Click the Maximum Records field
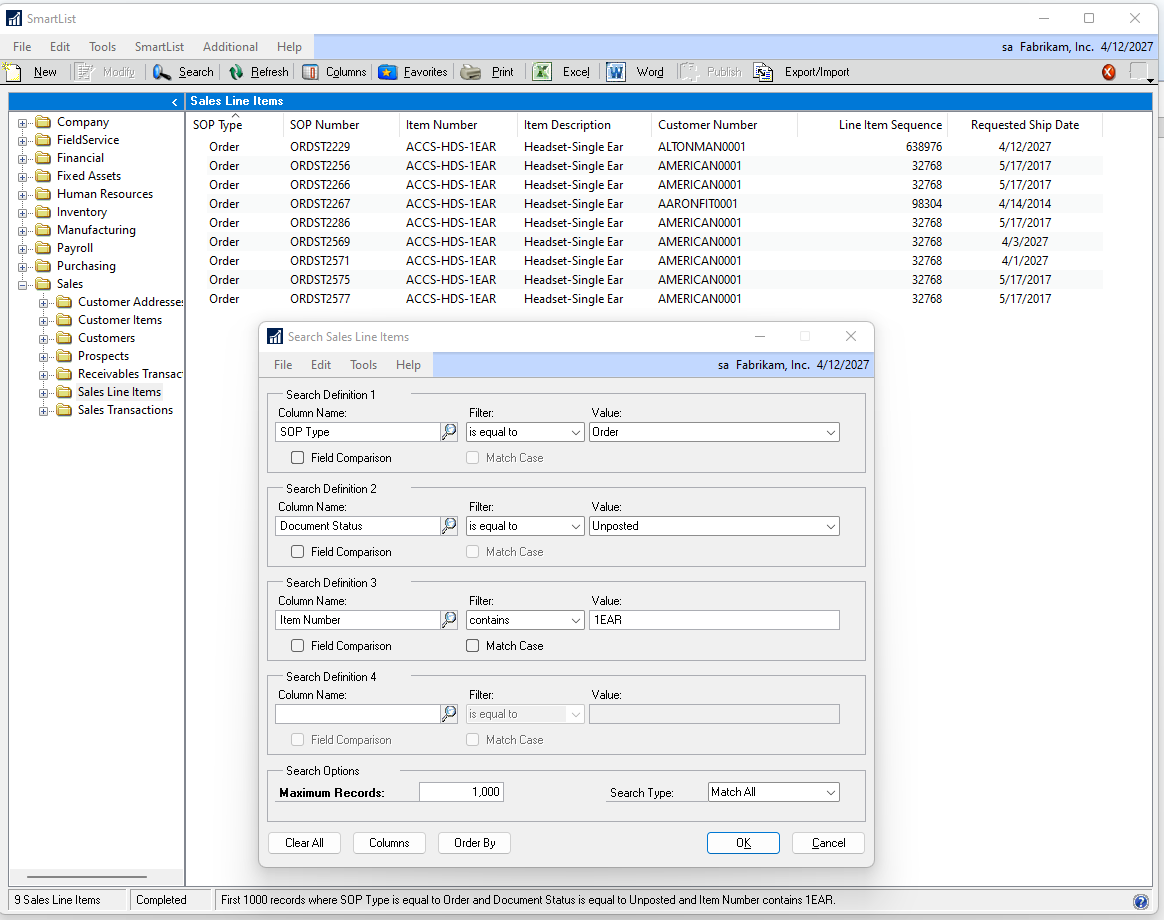This screenshot has height=920, width=1164. click(461, 792)
